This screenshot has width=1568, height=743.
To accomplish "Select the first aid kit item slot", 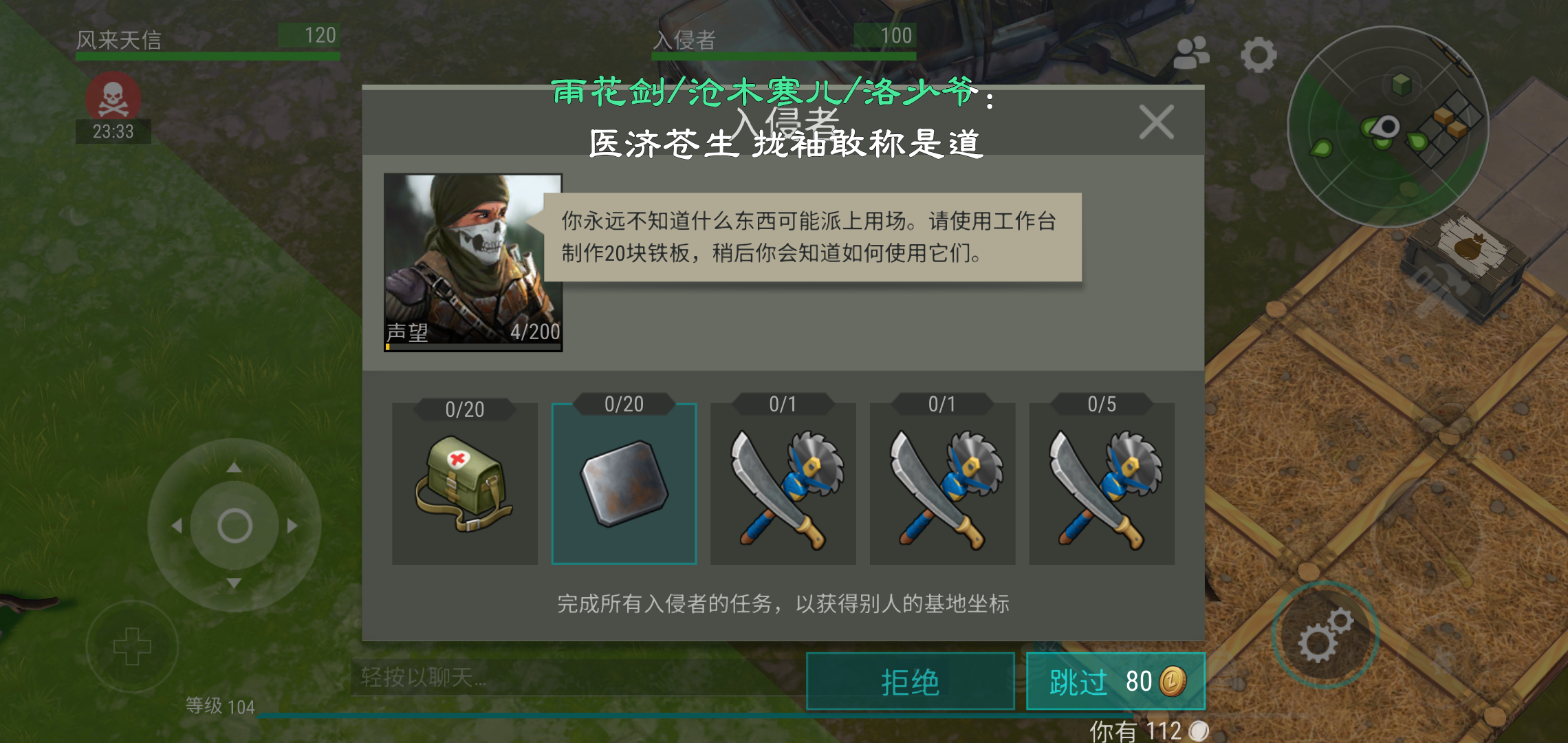I will 465,483.
